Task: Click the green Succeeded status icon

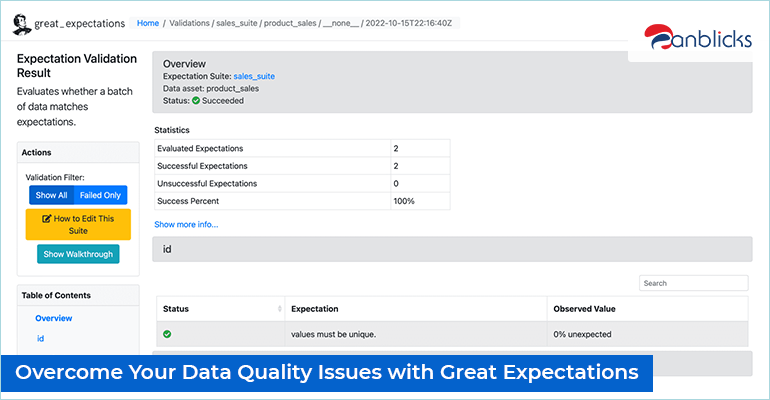Action: coord(196,100)
